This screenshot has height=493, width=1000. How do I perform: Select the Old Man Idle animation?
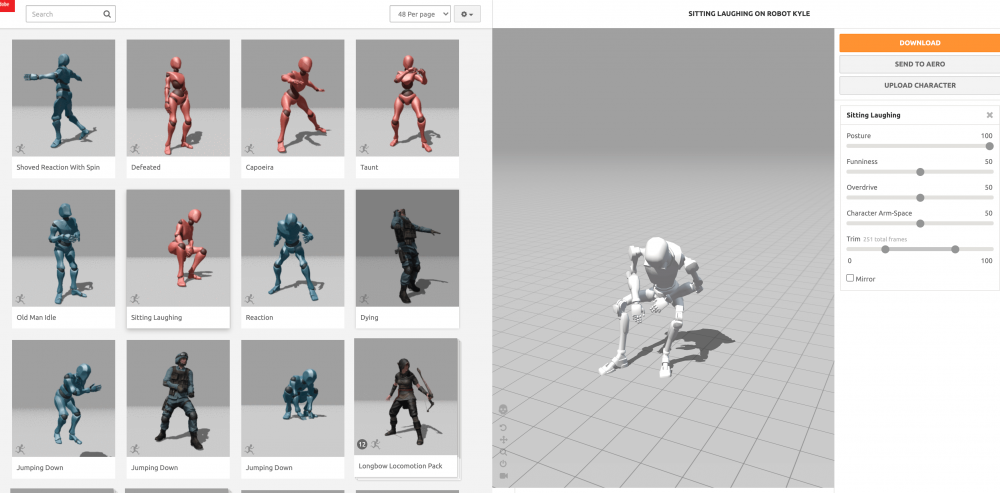coord(63,248)
